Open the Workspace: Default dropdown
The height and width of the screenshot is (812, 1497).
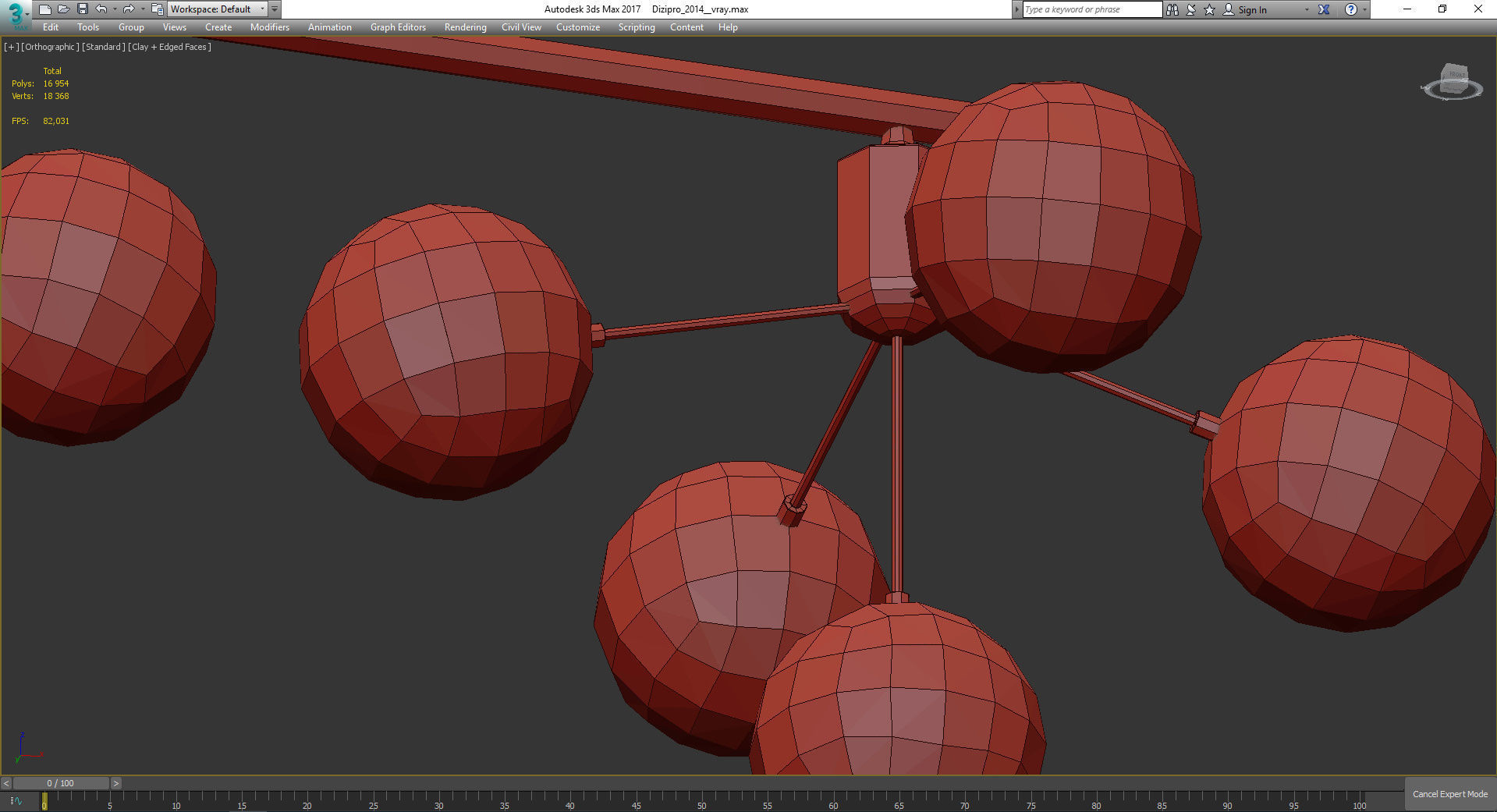coord(218,9)
